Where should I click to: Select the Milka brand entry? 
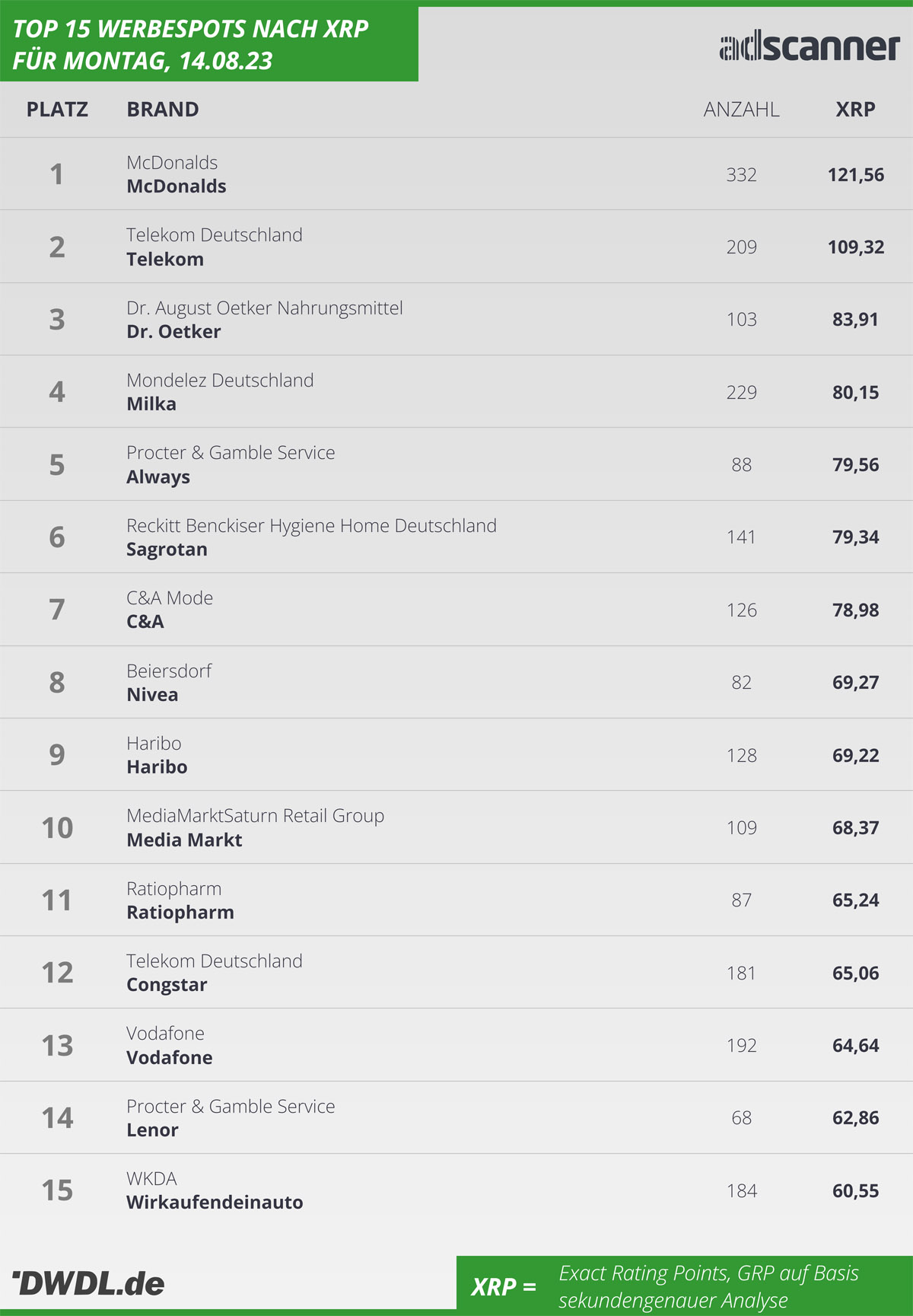pyautogui.click(x=151, y=404)
